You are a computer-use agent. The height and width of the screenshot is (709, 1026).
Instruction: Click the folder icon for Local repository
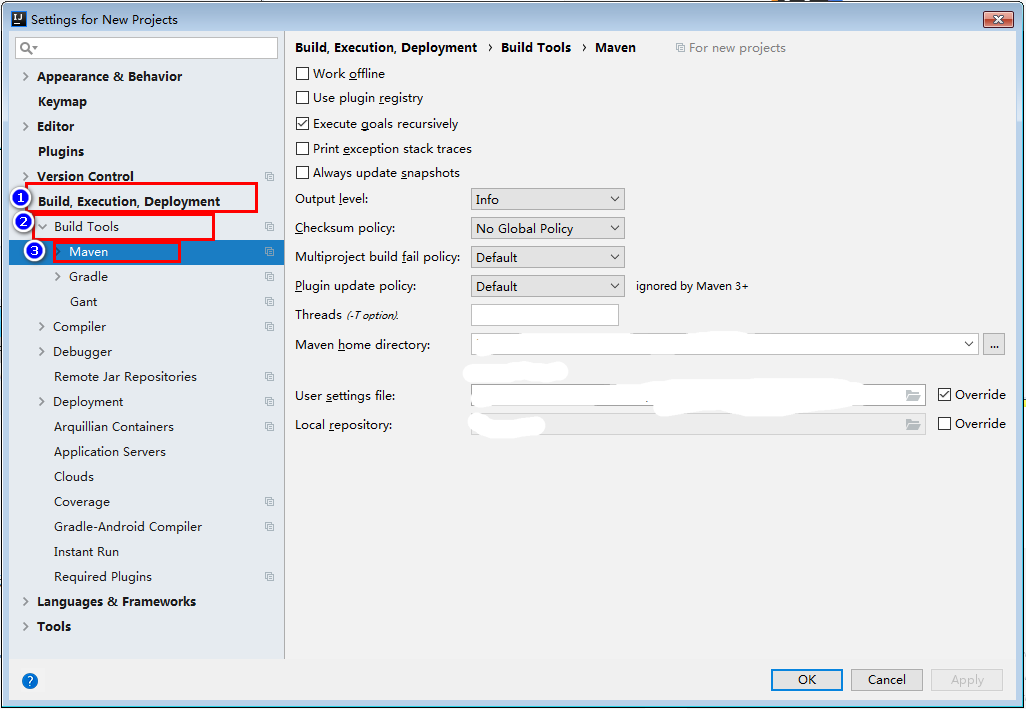913,424
